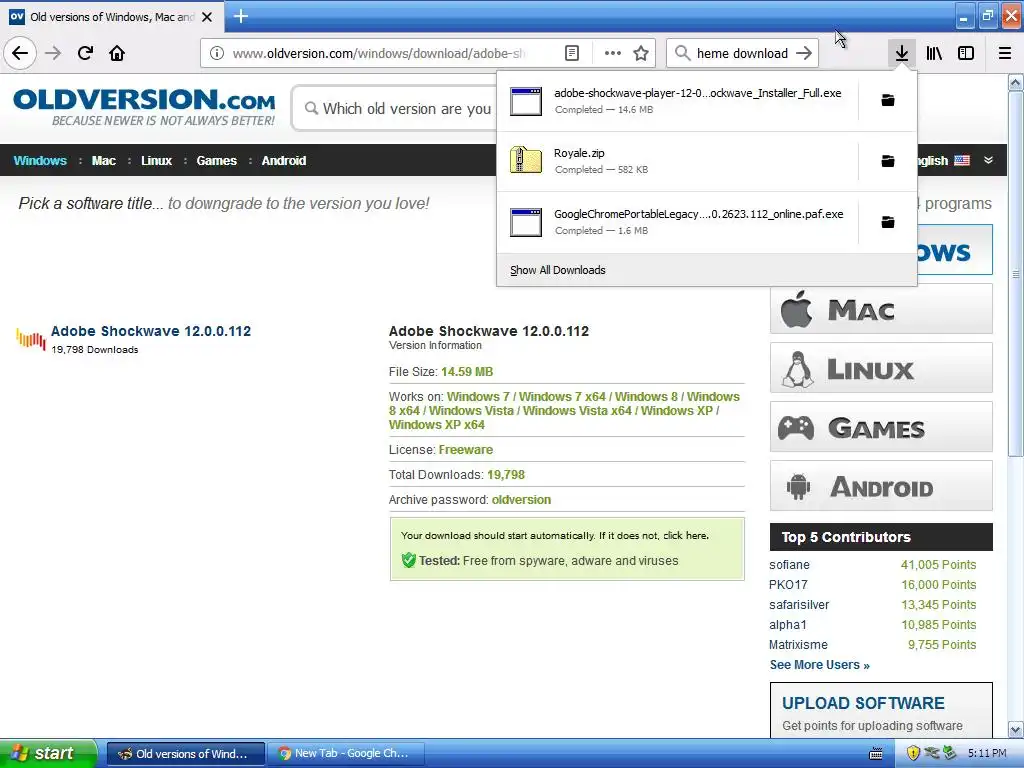Click the File Size value 14.59 MB

click(x=467, y=372)
